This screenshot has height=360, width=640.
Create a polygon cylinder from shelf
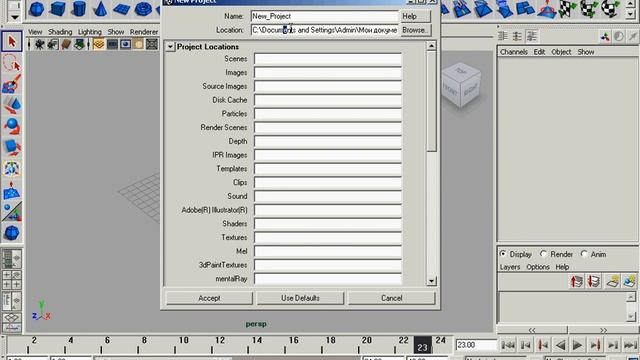coord(79,9)
